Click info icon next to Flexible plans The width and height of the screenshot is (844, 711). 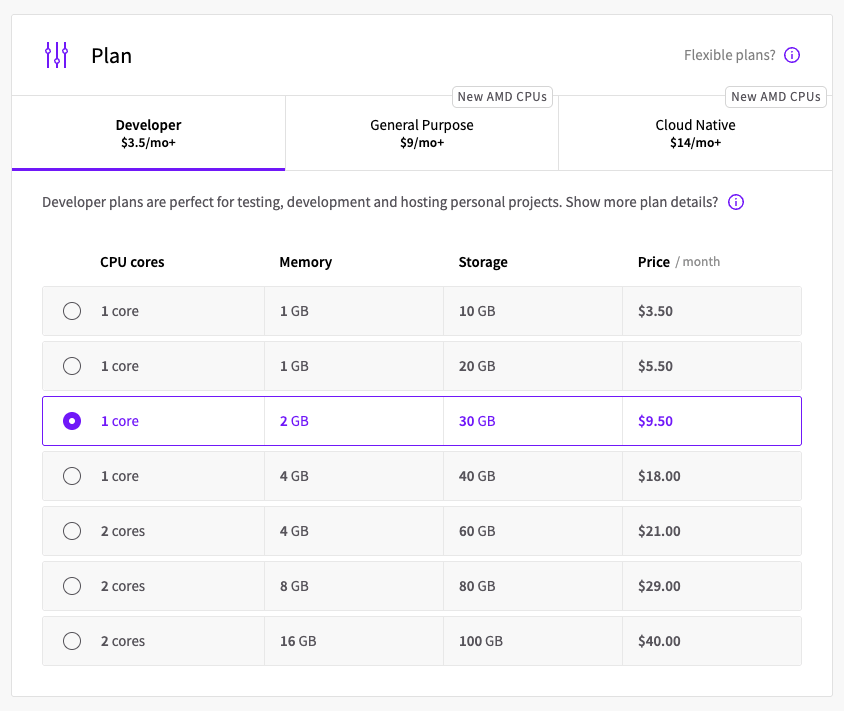pos(792,55)
